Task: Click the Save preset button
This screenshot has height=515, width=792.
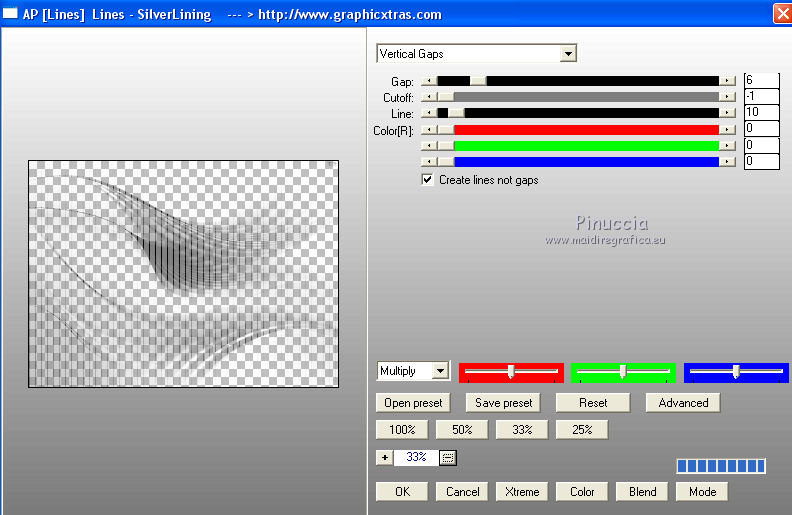Action: pyautogui.click(x=503, y=403)
